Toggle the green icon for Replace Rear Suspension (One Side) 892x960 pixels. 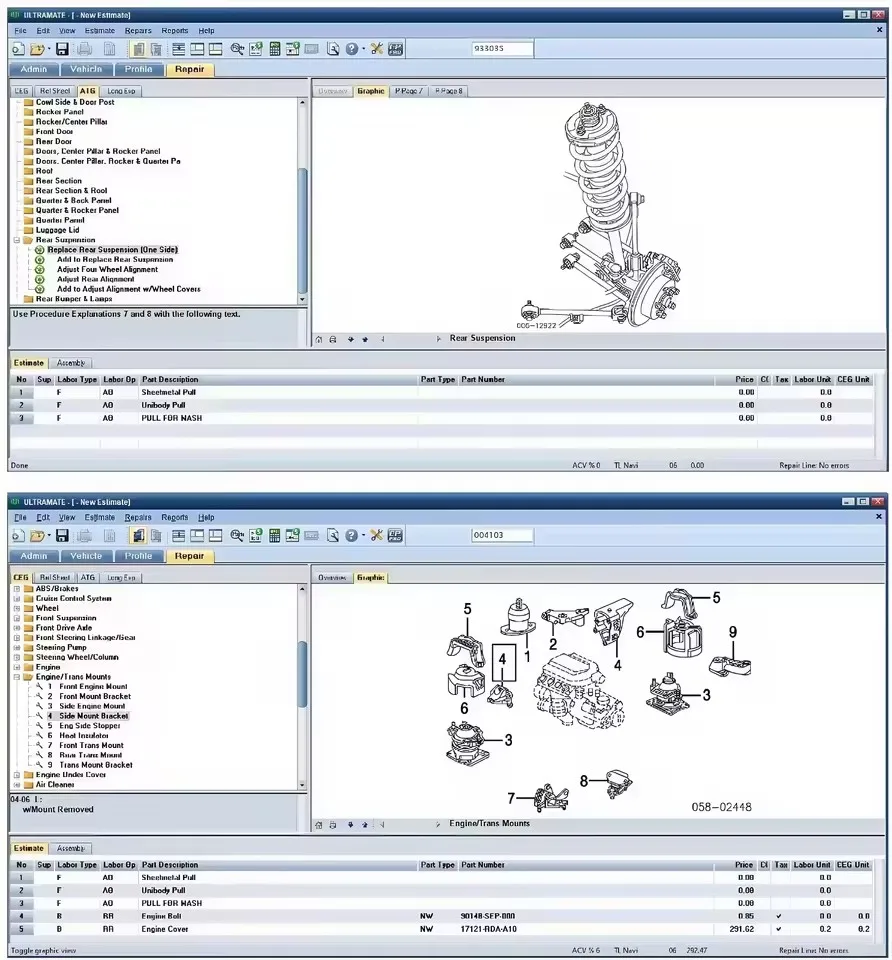pyautogui.click(x=40, y=250)
